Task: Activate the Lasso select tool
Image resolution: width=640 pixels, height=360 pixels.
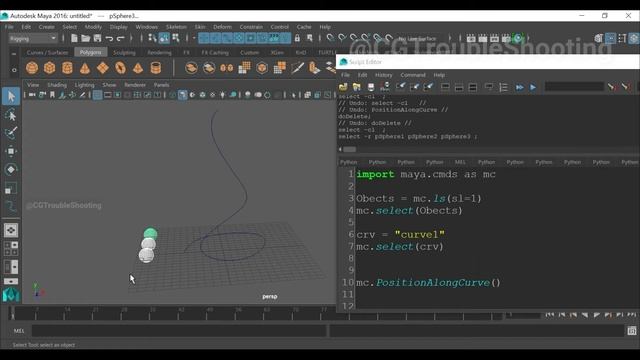Action: tap(11, 116)
